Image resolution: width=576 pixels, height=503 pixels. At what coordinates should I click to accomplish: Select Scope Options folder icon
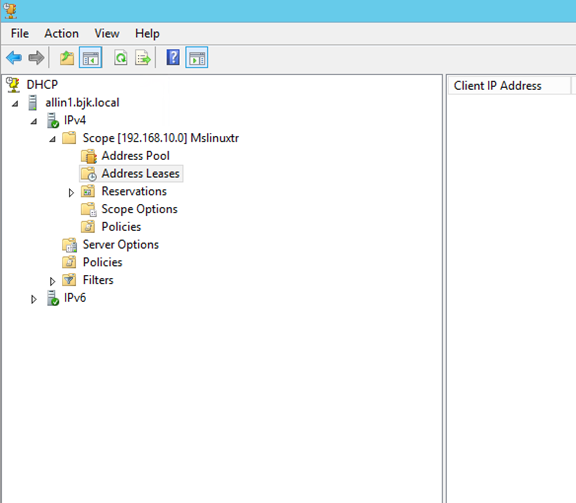89,209
